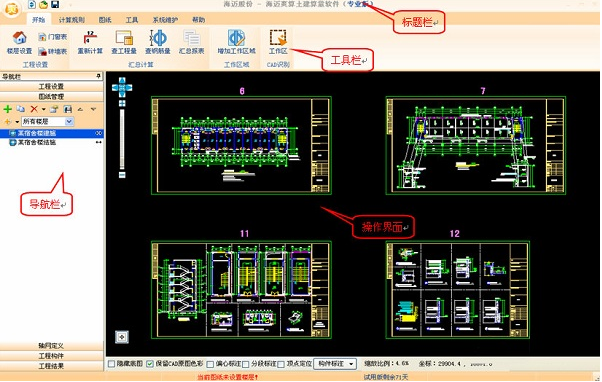Image resolution: width=602 pixels, height=382 pixels.
Task: Open dropdown arrow beside red delete icon
Action: [x=43, y=109]
